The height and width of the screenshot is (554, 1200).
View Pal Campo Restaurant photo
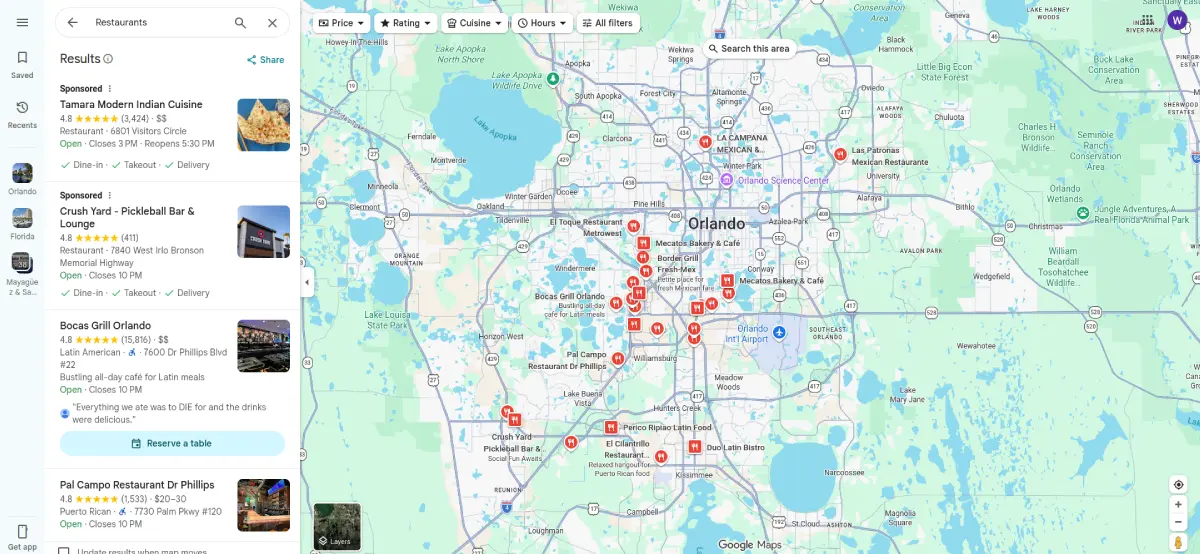(263, 505)
